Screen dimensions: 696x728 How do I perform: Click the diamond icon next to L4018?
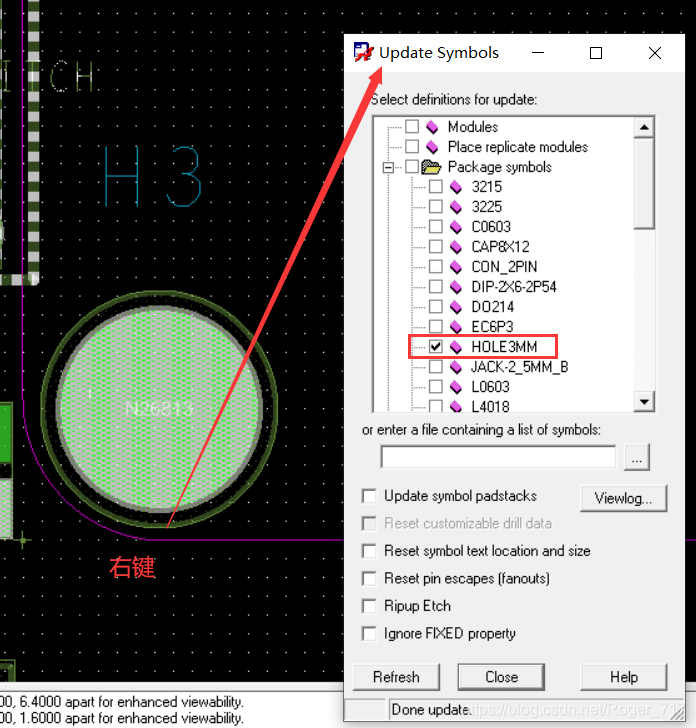tap(456, 407)
